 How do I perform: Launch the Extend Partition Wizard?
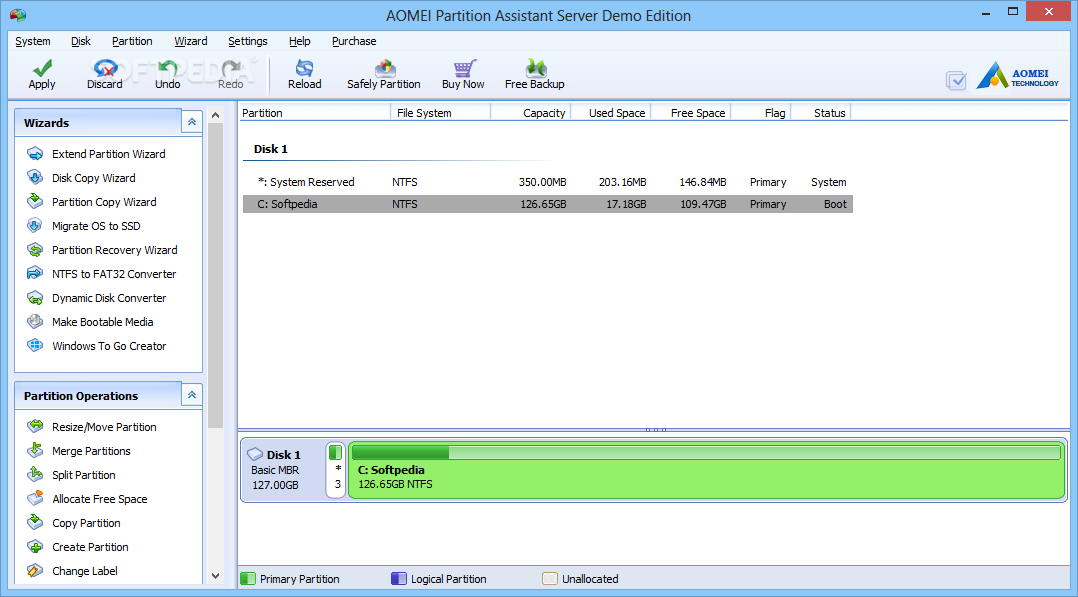(109, 154)
